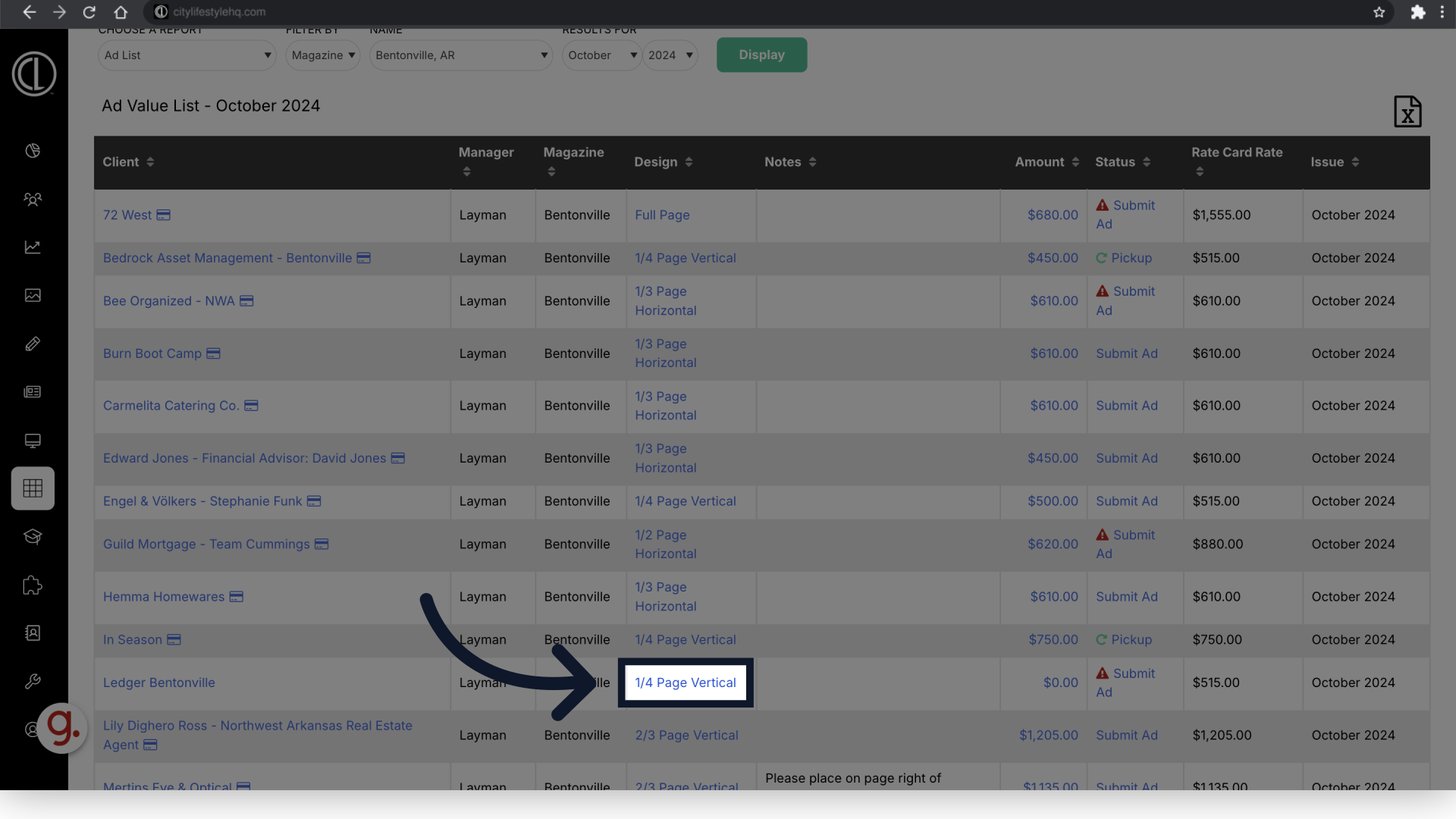Screen dimensions: 1456x819
Task: Open the pie chart dashboard sidebar icon
Action: pyautogui.click(x=33, y=150)
